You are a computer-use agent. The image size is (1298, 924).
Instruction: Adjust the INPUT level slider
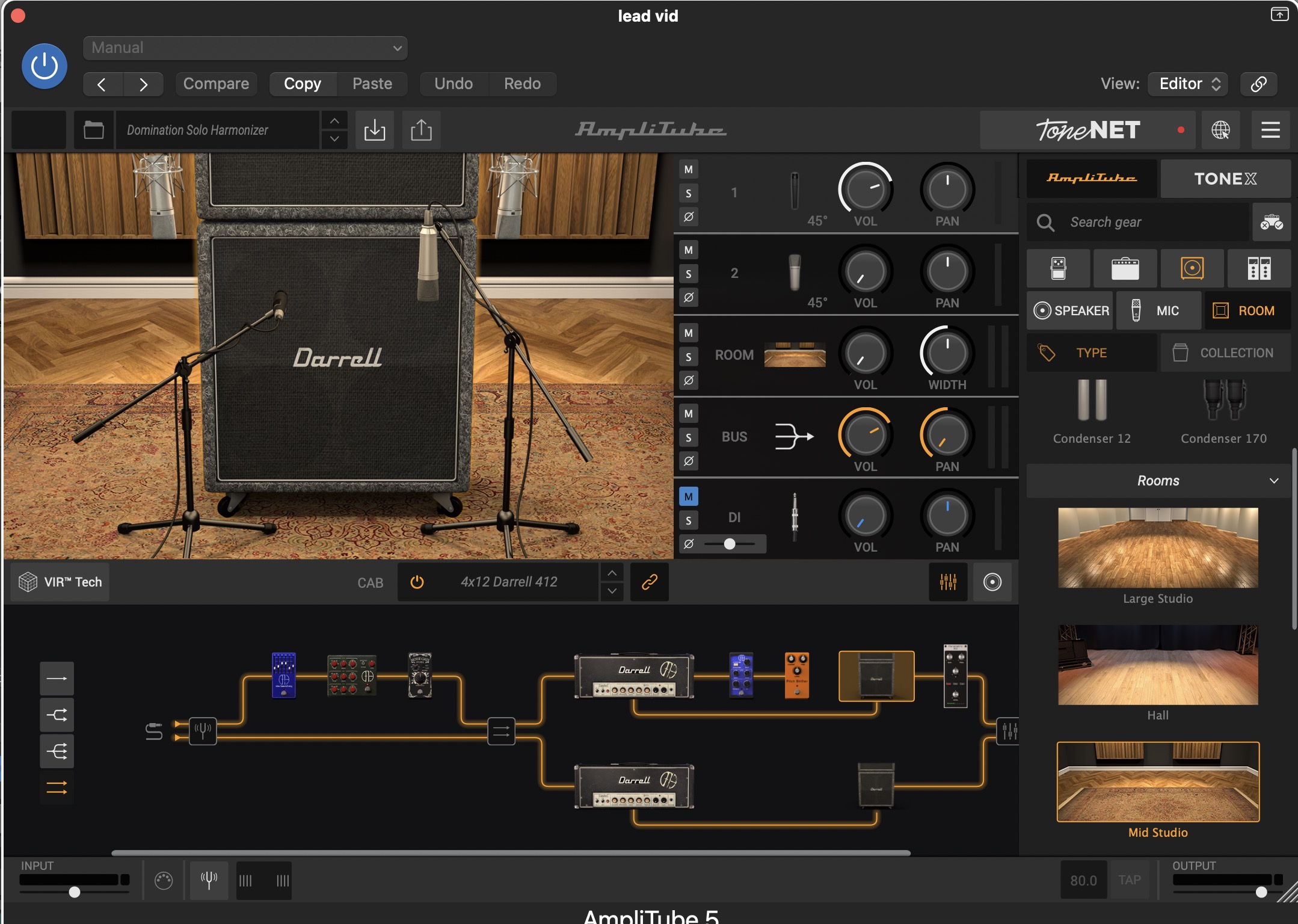[75, 892]
